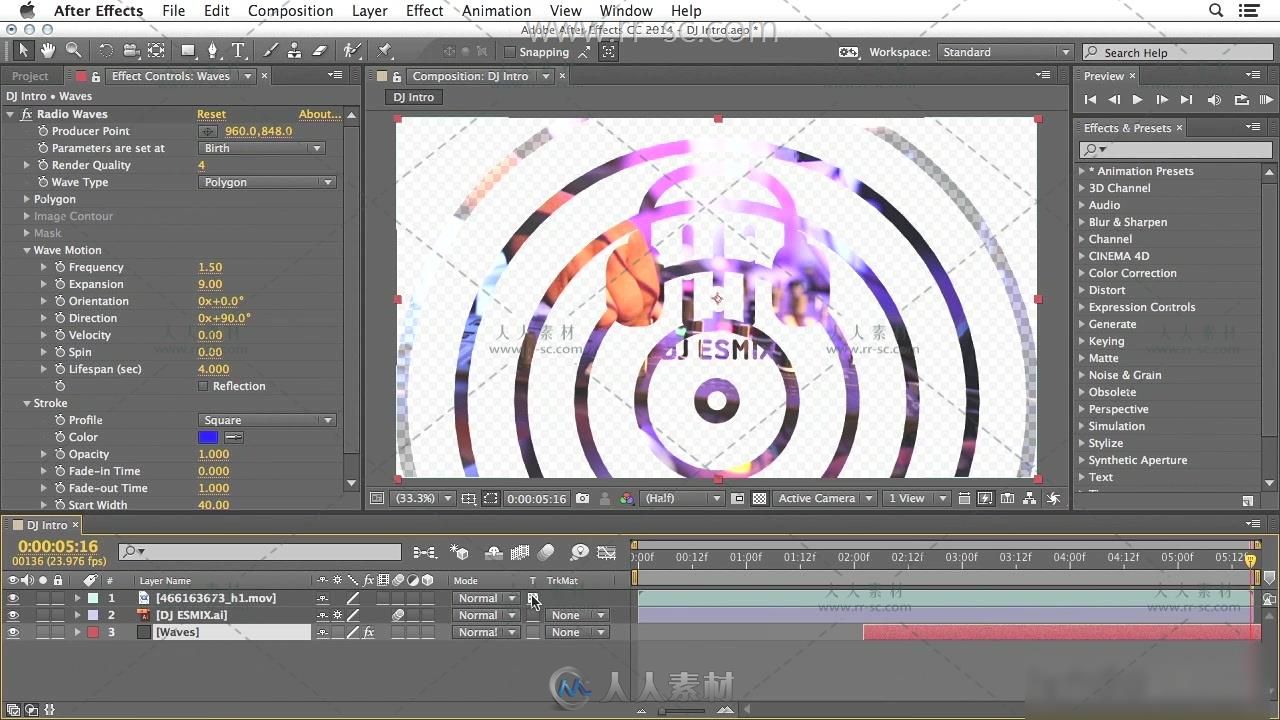Select the Puppet Pin tool
Image resolution: width=1280 pixels, height=720 pixels.
pyautogui.click(x=385, y=51)
